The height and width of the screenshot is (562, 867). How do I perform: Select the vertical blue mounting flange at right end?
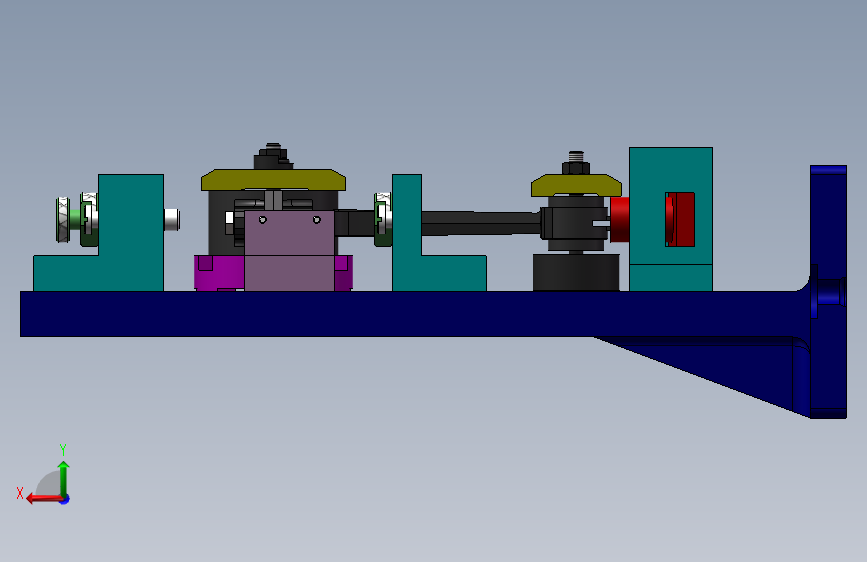828,292
